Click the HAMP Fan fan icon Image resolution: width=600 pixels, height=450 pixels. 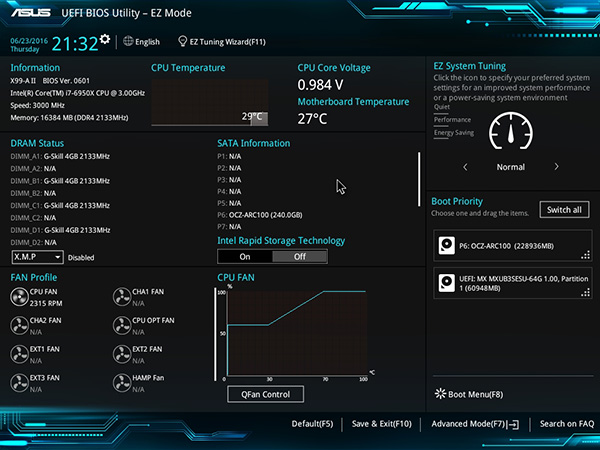point(122,383)
